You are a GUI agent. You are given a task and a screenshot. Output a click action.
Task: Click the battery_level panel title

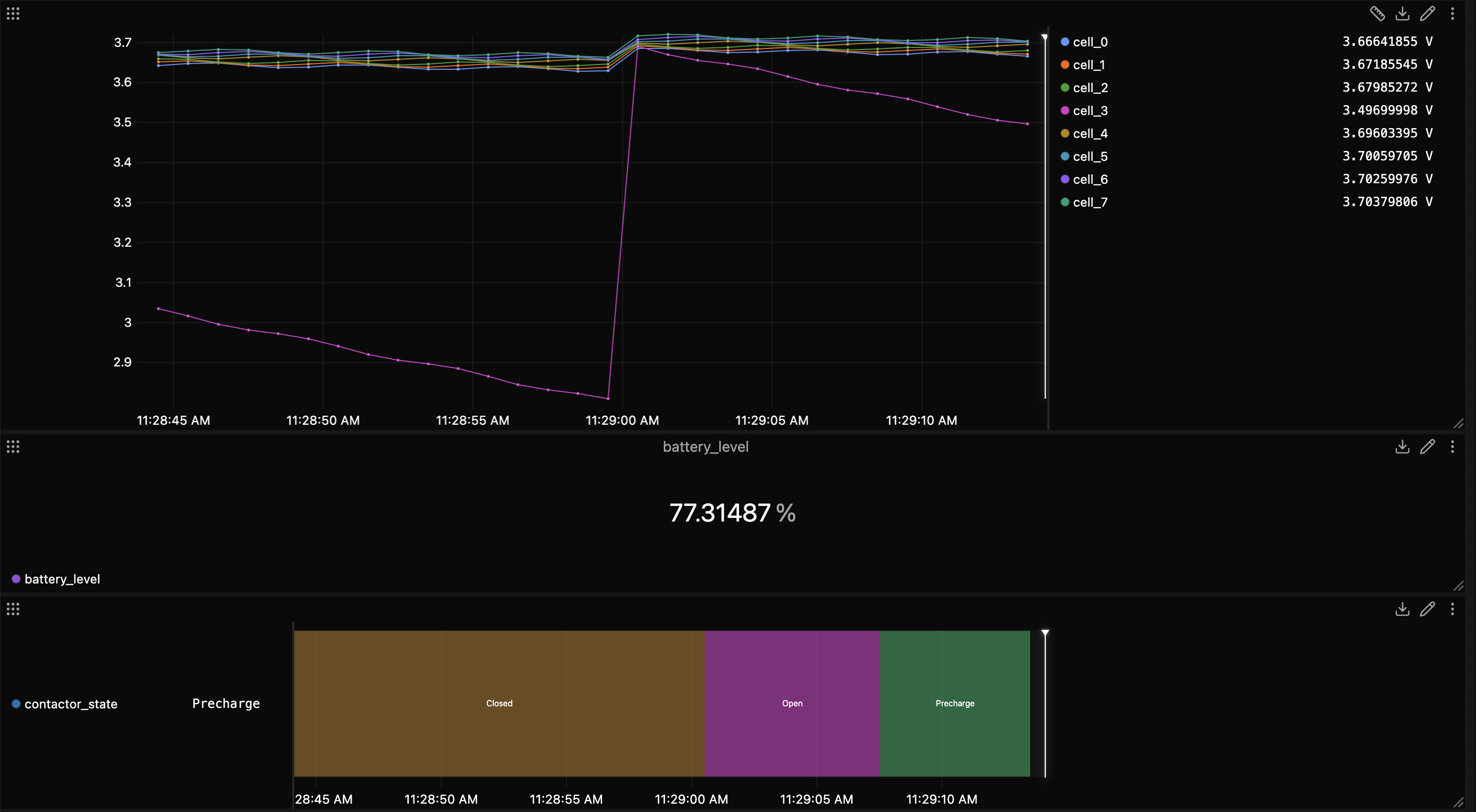[705, 447]
